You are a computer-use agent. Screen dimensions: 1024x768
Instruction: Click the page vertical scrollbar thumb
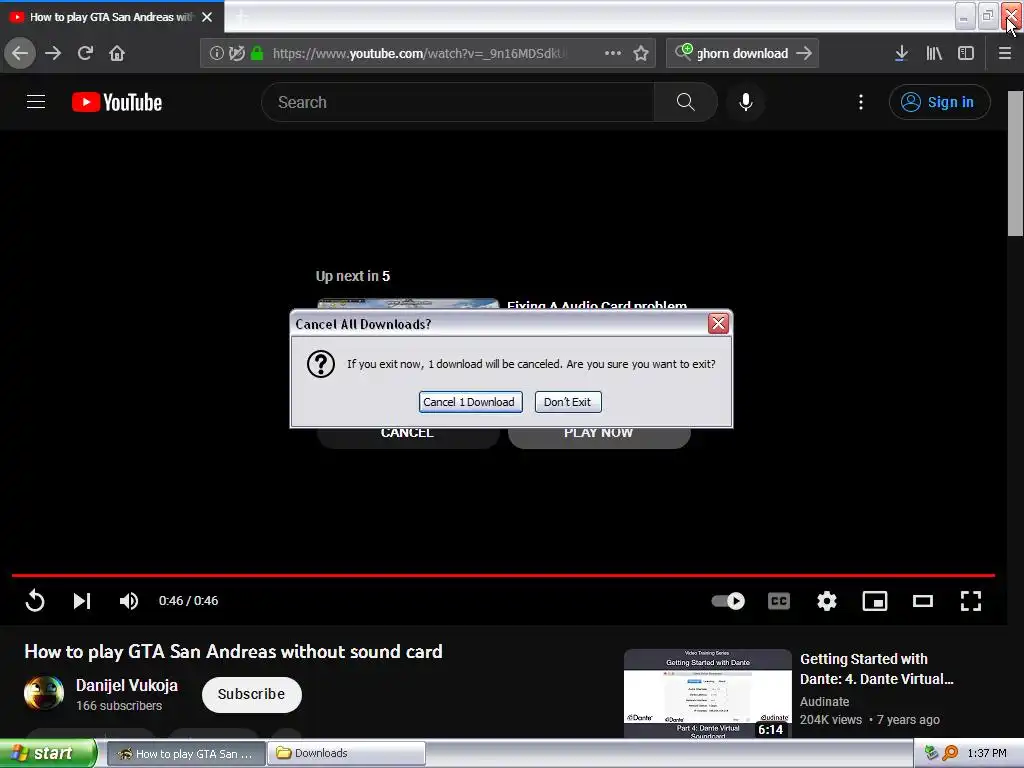(x=1015, y=163)
